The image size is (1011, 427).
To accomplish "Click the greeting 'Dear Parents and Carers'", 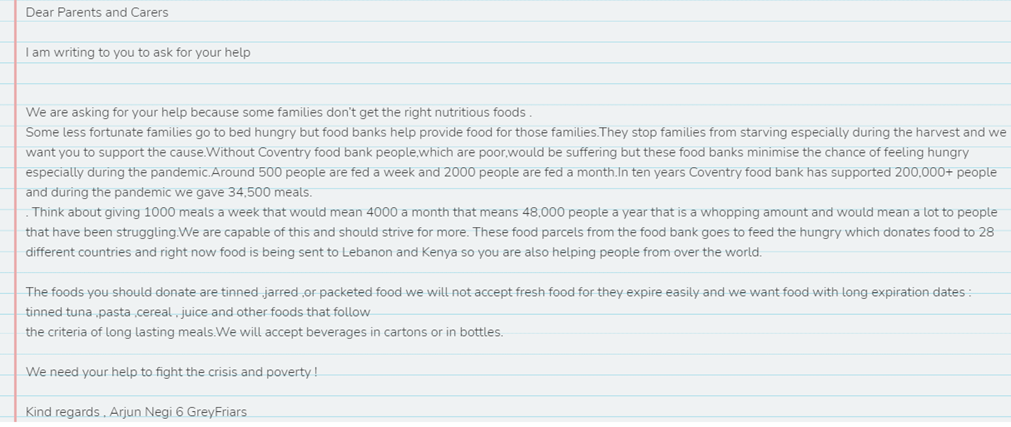I will tap(97, 12).
